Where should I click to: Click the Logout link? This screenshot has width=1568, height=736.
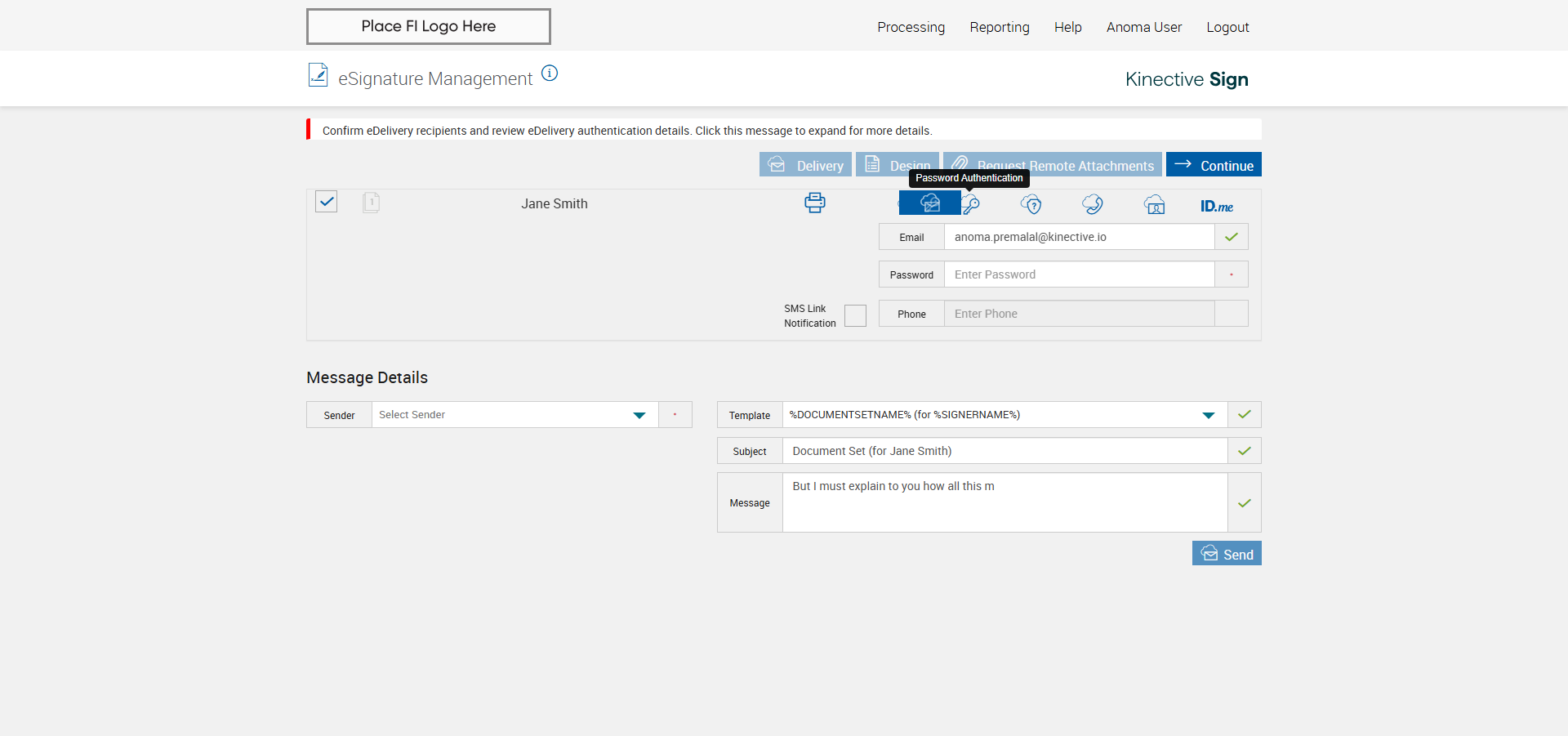pos(1227,27)
